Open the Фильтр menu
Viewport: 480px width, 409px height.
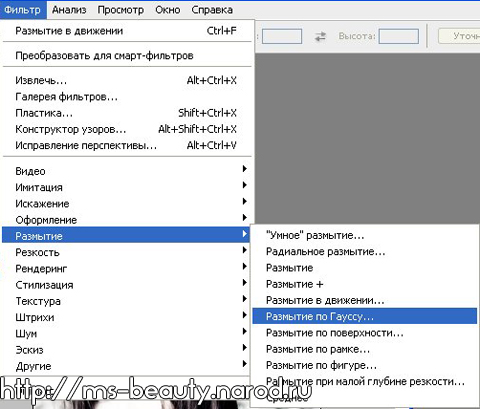coord(23,10)
